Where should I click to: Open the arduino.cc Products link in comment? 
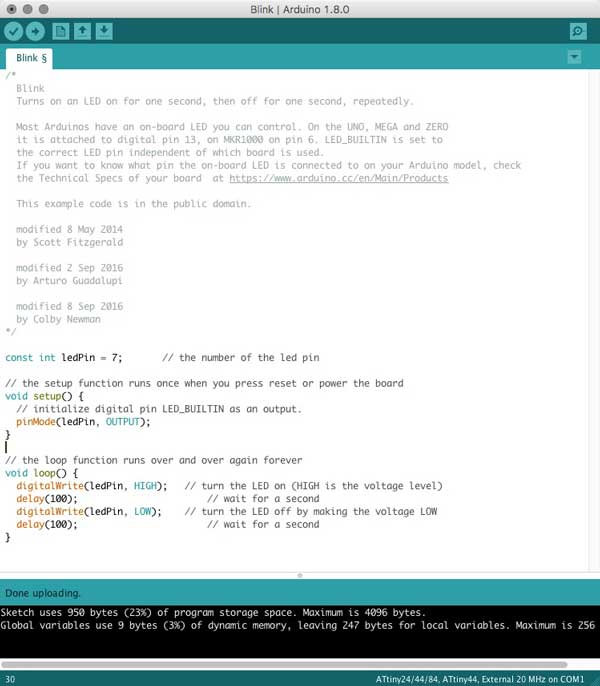(339, 178)
